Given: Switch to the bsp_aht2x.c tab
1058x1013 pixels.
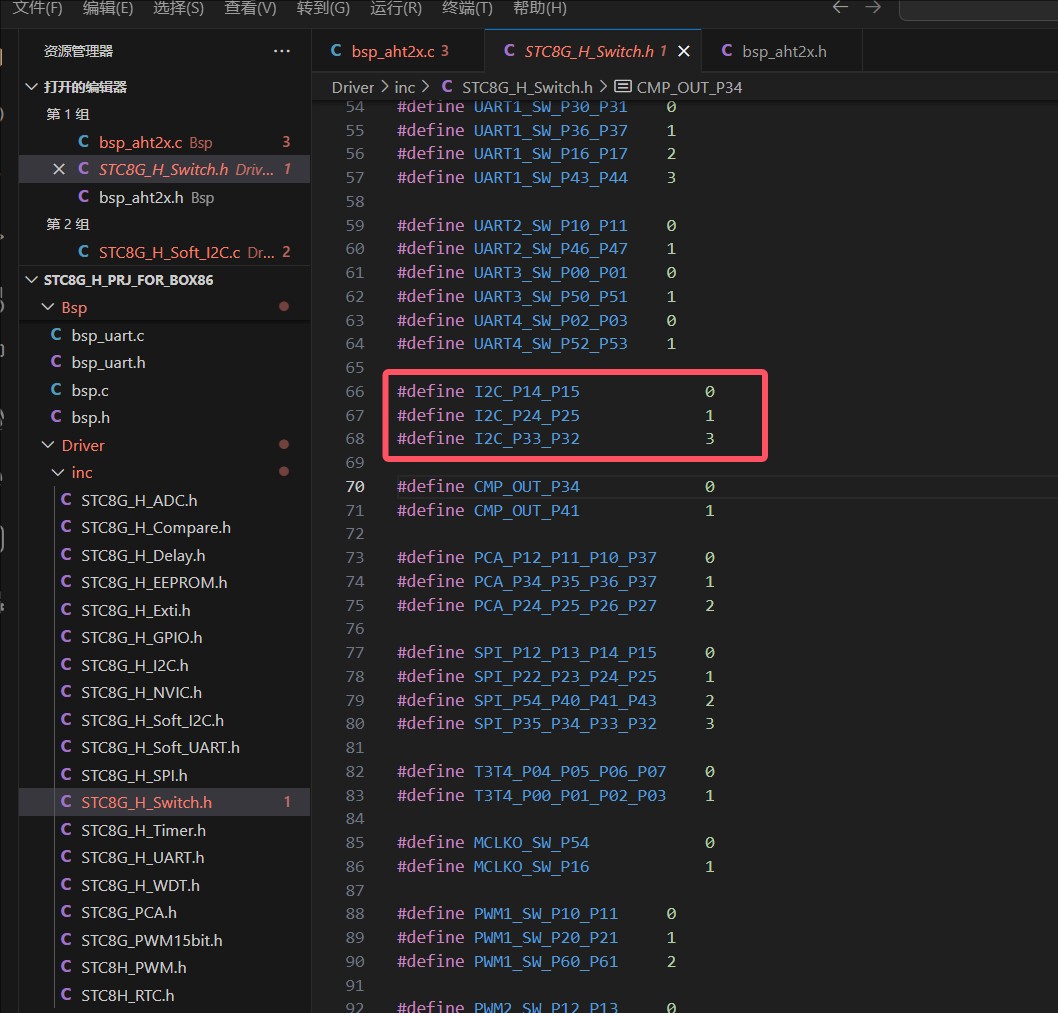Looking at the screenshot, I should [x=398, y=51].
